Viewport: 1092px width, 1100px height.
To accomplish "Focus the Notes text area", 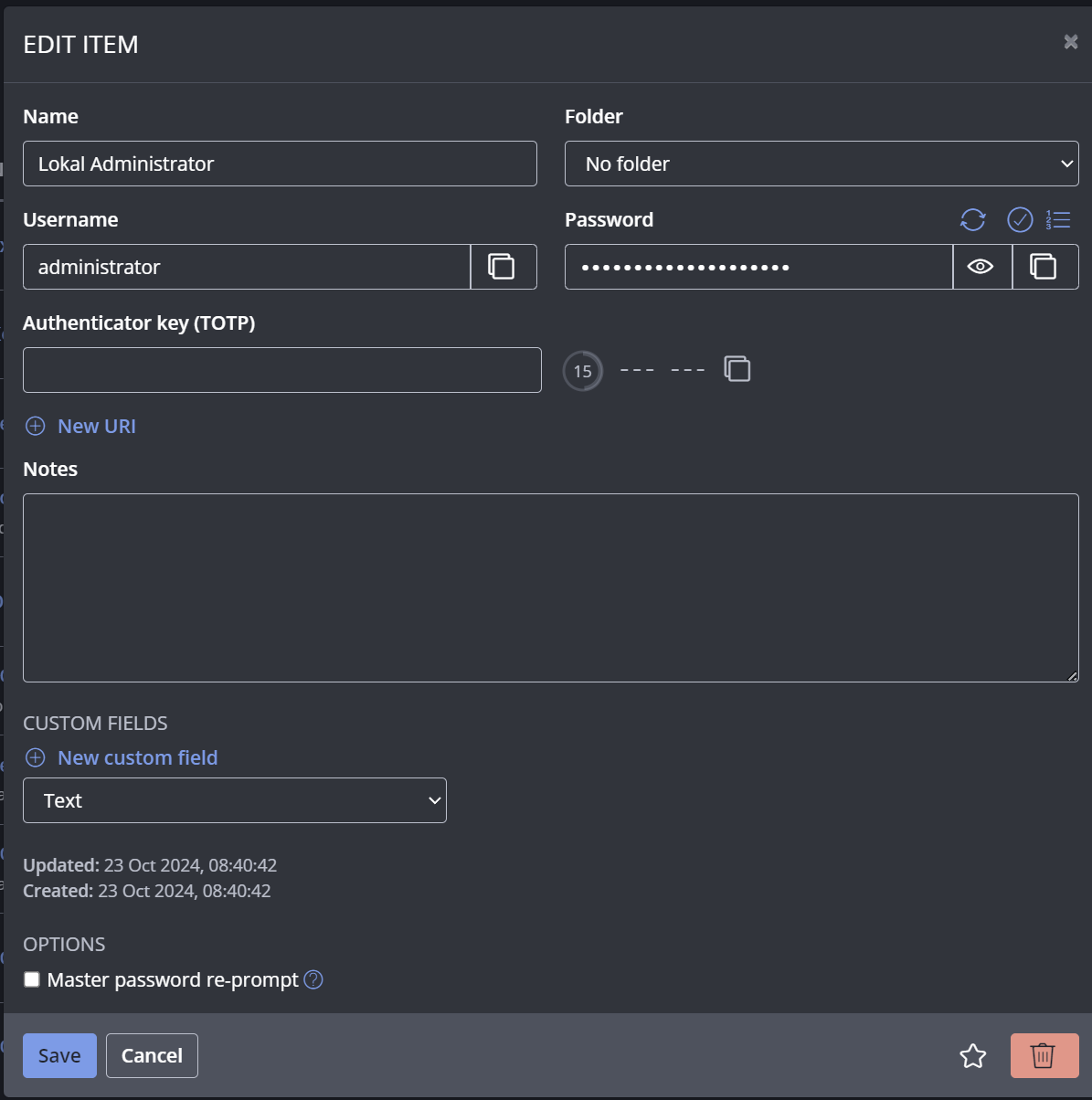I will (550, 587).
